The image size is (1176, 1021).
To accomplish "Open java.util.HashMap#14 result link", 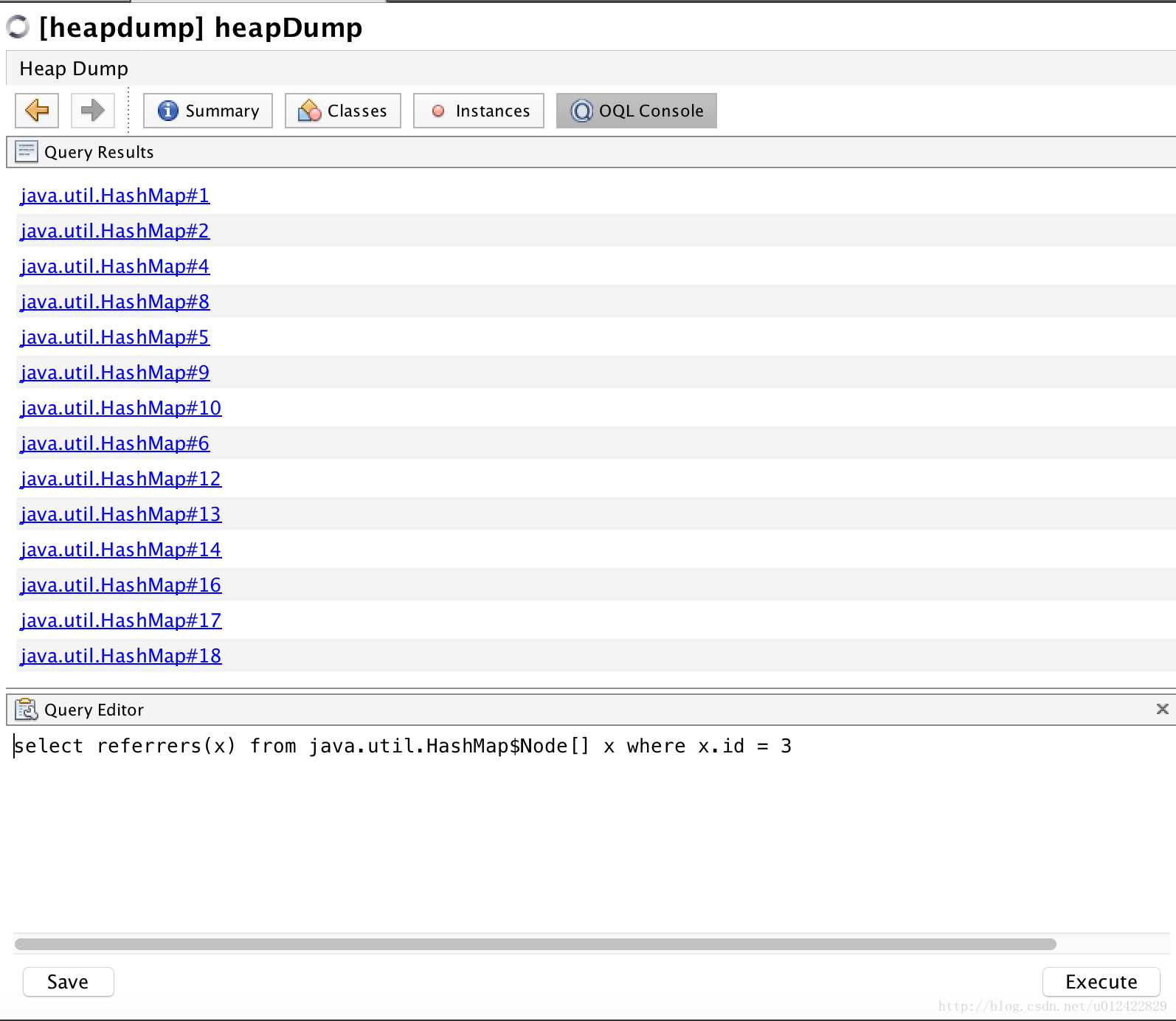I will click(x=121, y=550).
